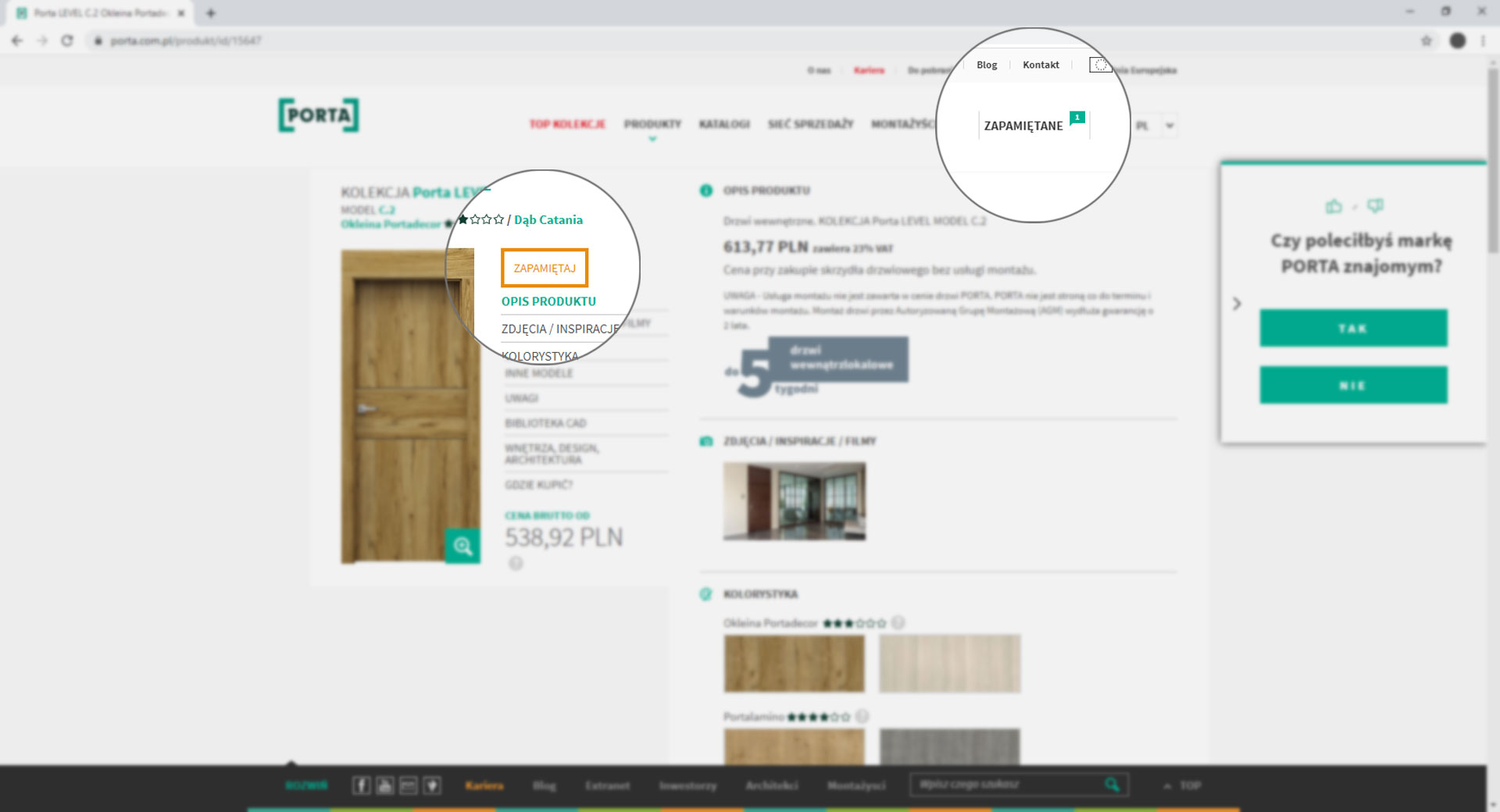The image size is (1500, 812).
Task: Open Extranet in the footer bar
Action: (x=608, y=785)
